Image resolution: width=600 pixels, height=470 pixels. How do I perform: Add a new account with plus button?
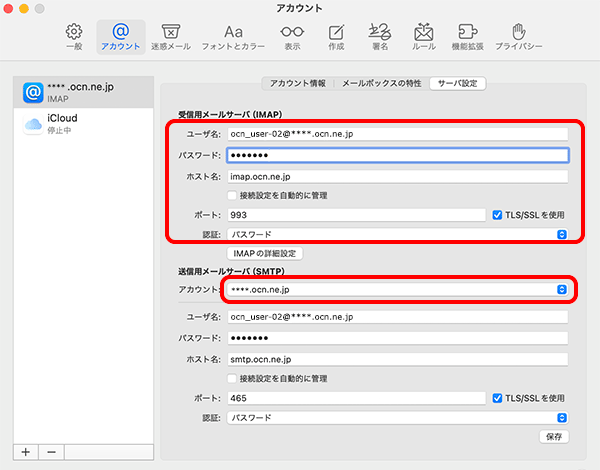point(26,452)
